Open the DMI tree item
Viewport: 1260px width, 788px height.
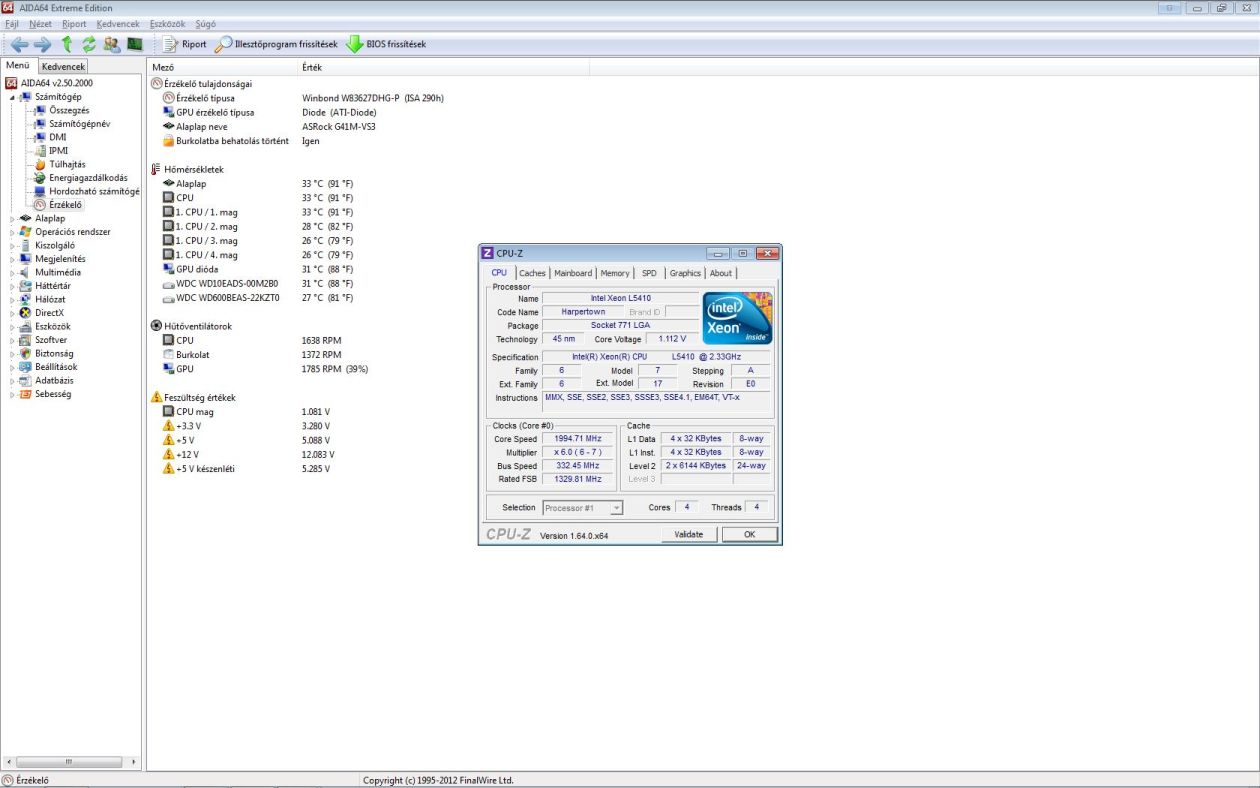pos(57,137)
